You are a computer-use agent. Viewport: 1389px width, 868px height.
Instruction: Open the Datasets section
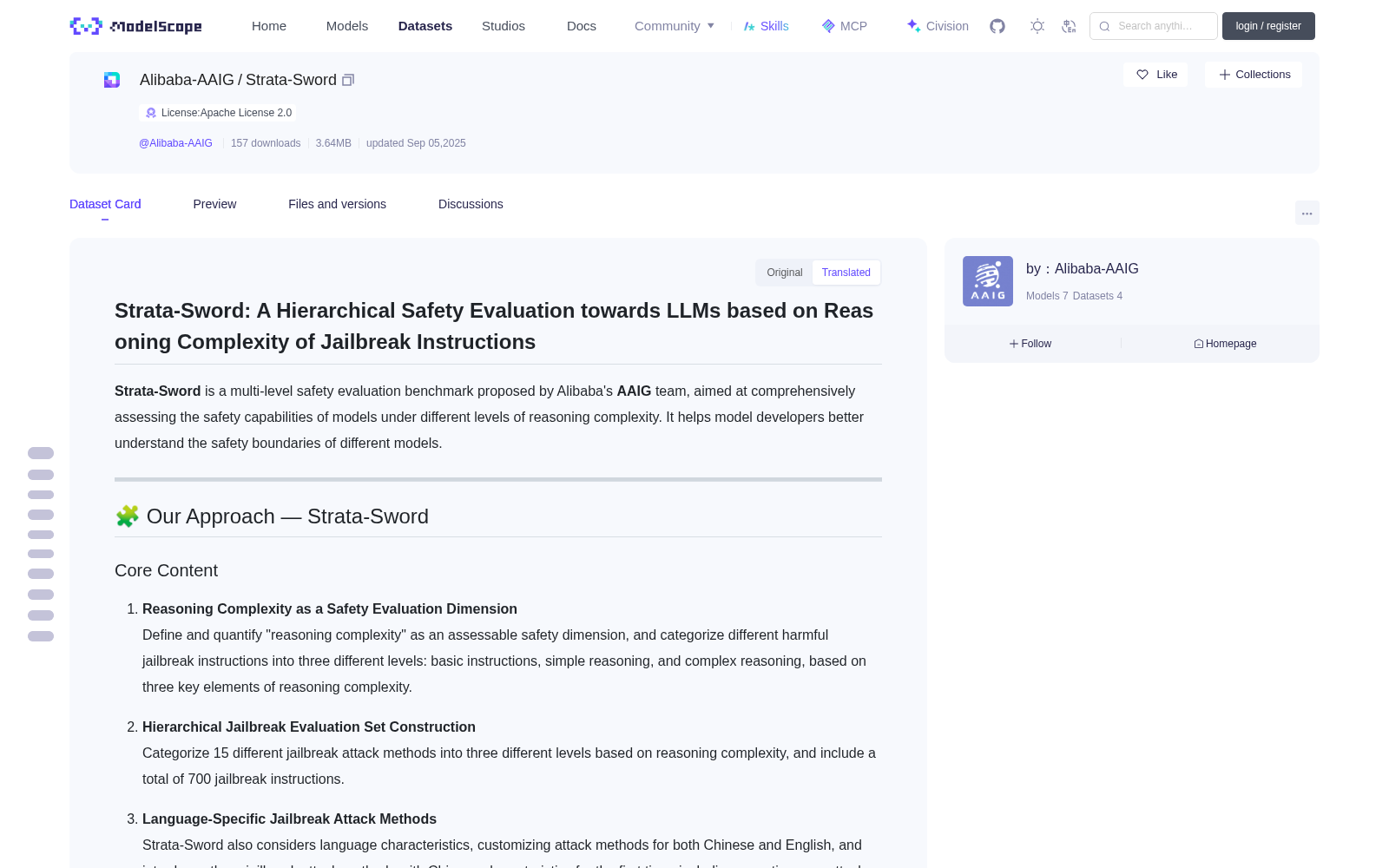[425, 26]
